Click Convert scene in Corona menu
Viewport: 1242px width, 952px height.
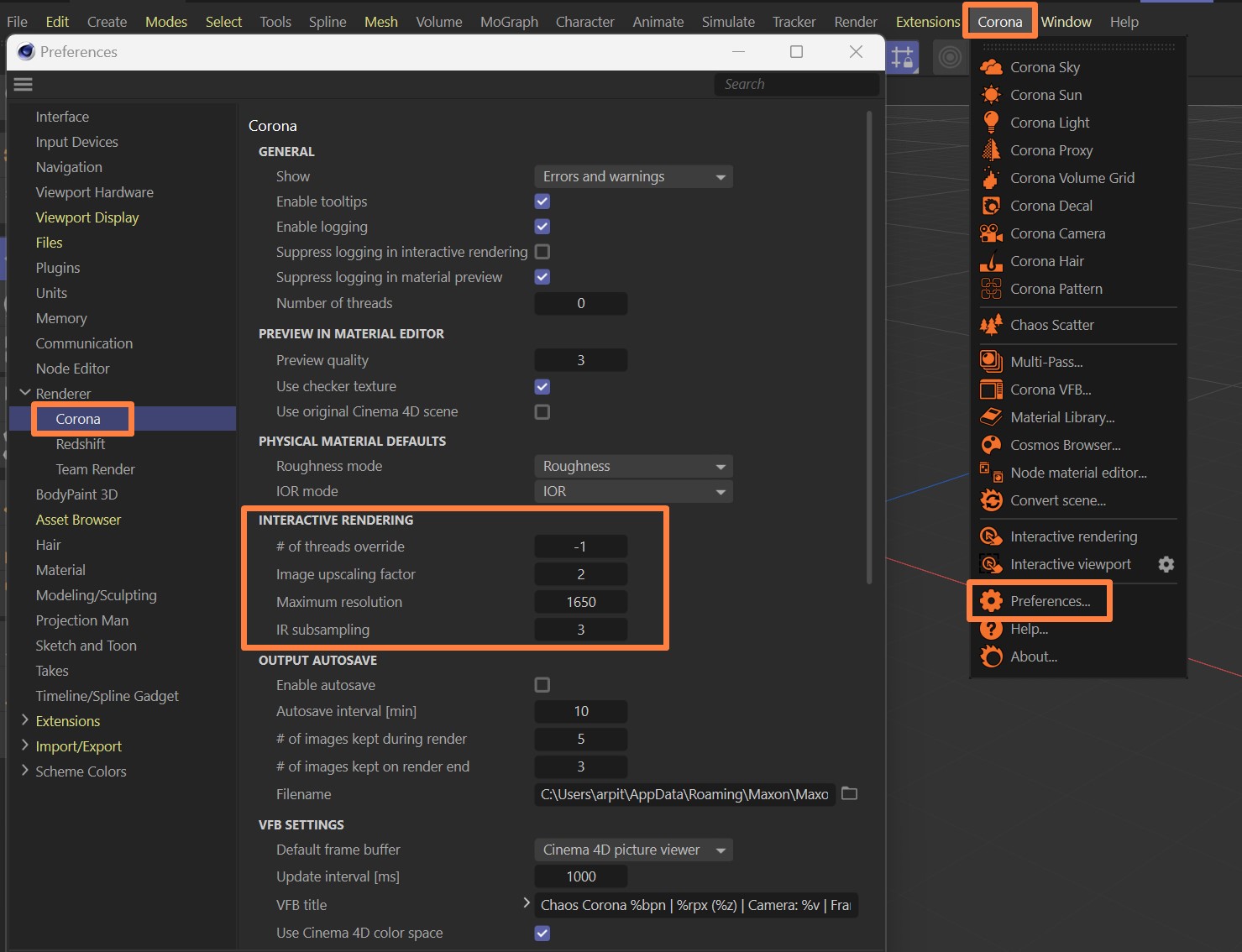point(1057,500)
